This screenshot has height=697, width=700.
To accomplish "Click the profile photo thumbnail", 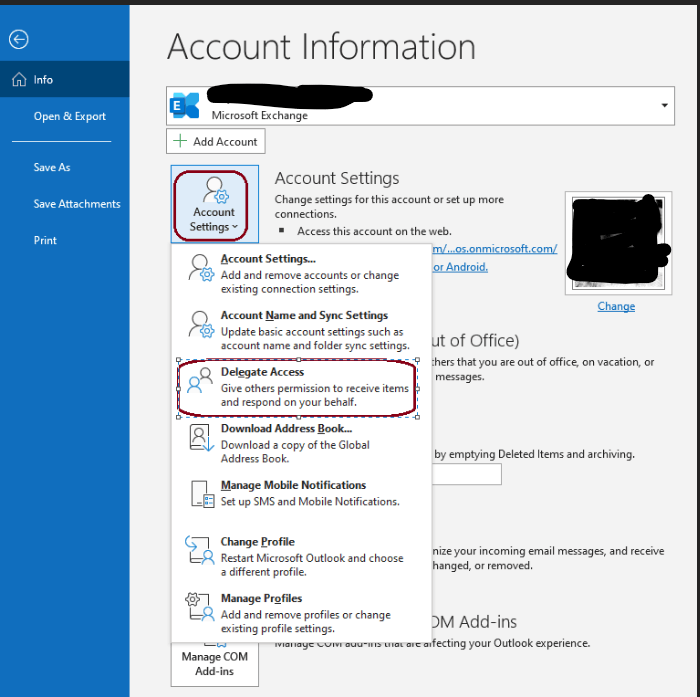I will click(618, 243).
